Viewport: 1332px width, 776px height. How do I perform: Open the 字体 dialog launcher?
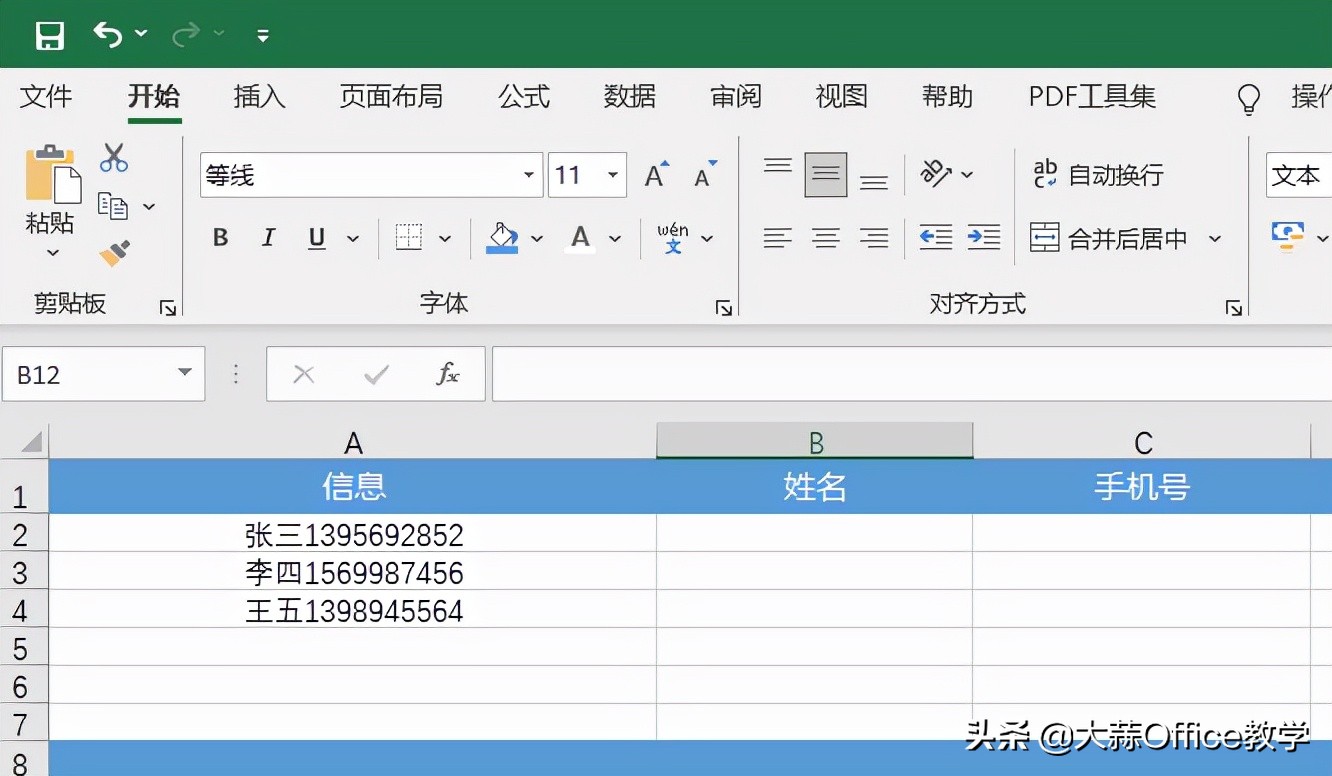pyautogui.click(x=724, y=308)
